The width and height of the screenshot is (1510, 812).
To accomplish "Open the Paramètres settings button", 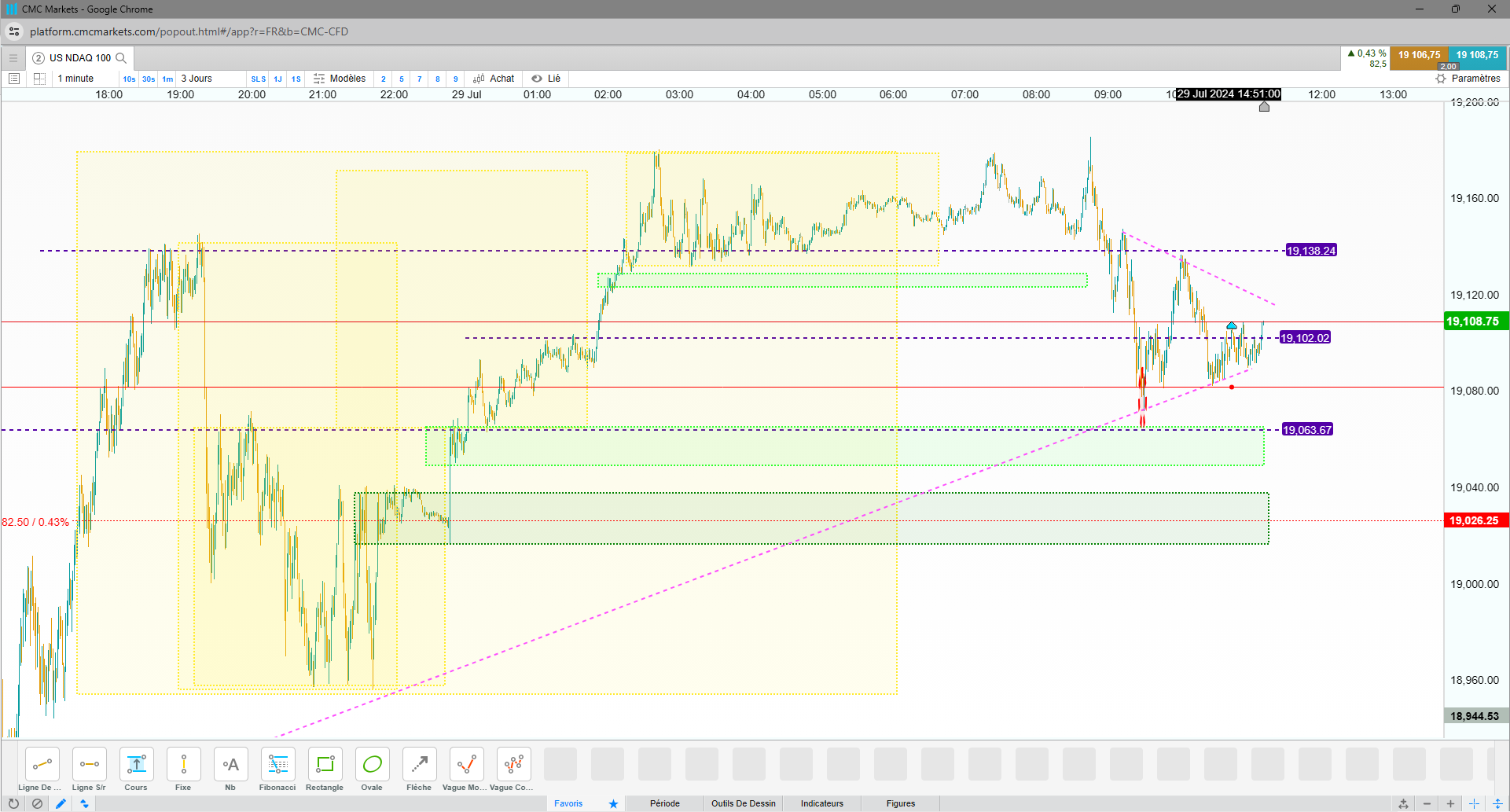I will pyautogui.click(x=1468, y=79).
